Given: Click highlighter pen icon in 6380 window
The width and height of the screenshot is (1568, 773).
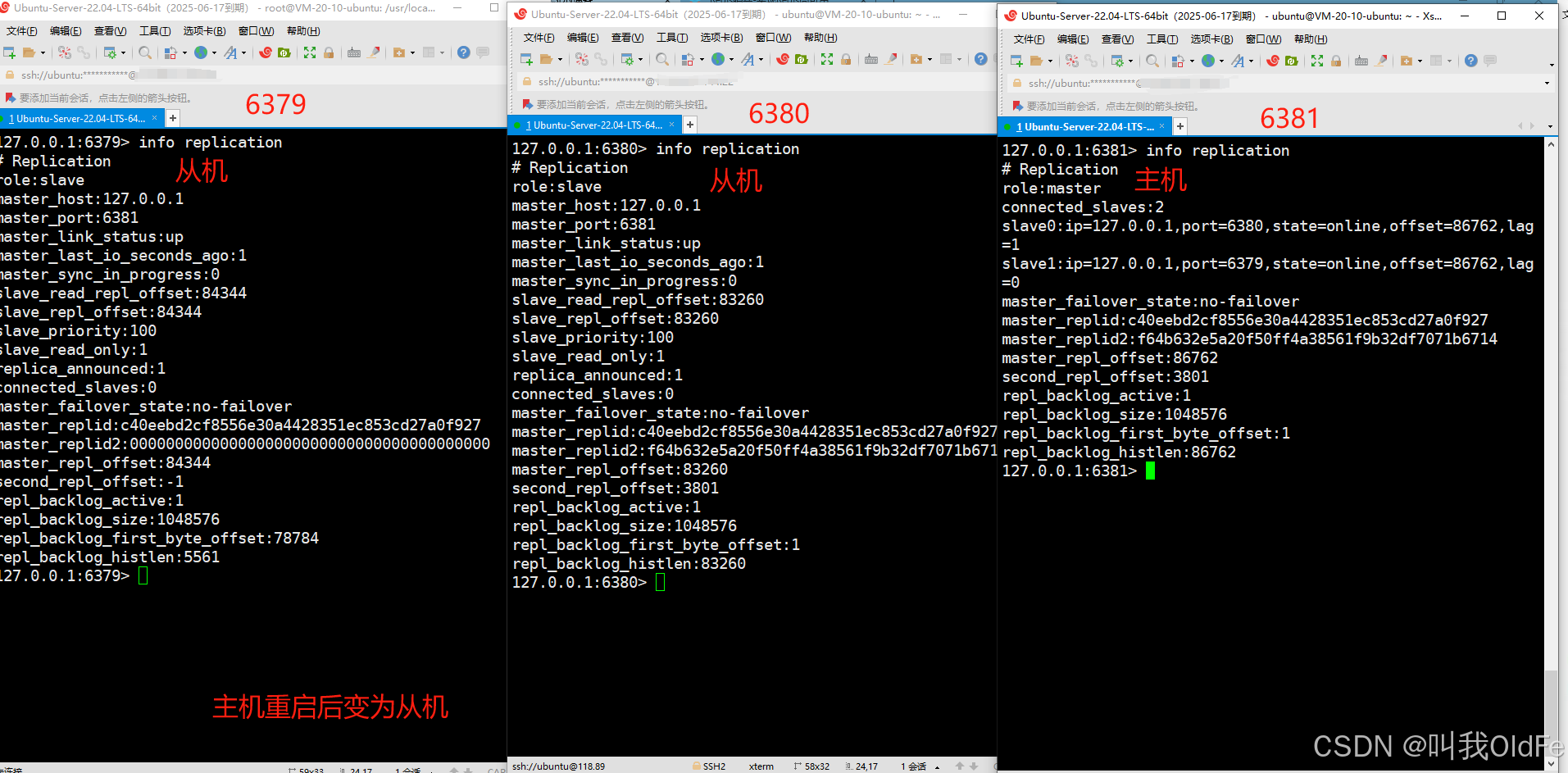Looking at the screenshot, I should (891, 59).
